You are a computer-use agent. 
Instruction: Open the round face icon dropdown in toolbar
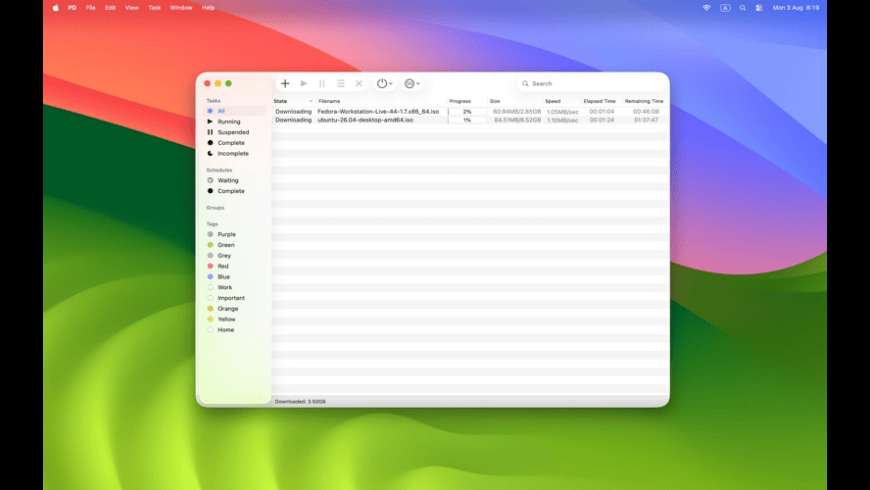[412, 83]
